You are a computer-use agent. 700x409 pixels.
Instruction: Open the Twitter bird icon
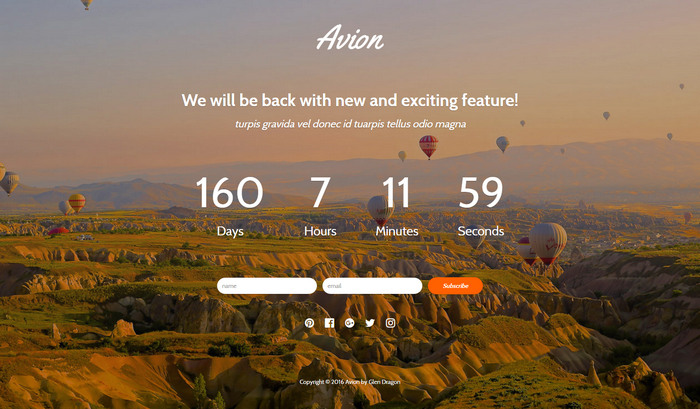coord(370,323)
